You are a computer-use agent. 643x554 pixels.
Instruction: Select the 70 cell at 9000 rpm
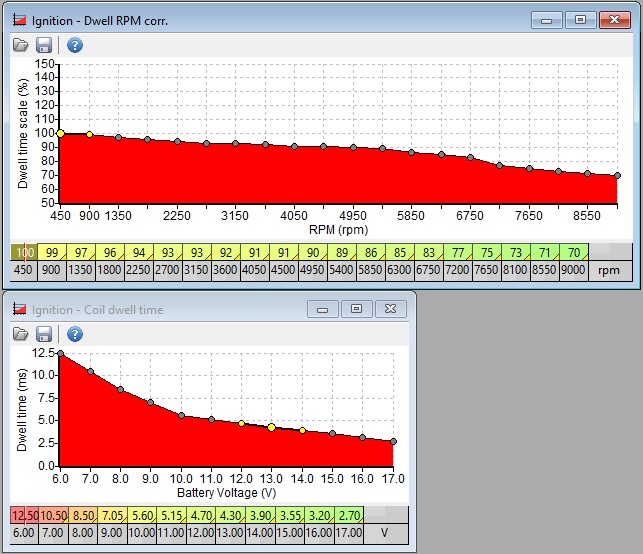pos(573,252)
